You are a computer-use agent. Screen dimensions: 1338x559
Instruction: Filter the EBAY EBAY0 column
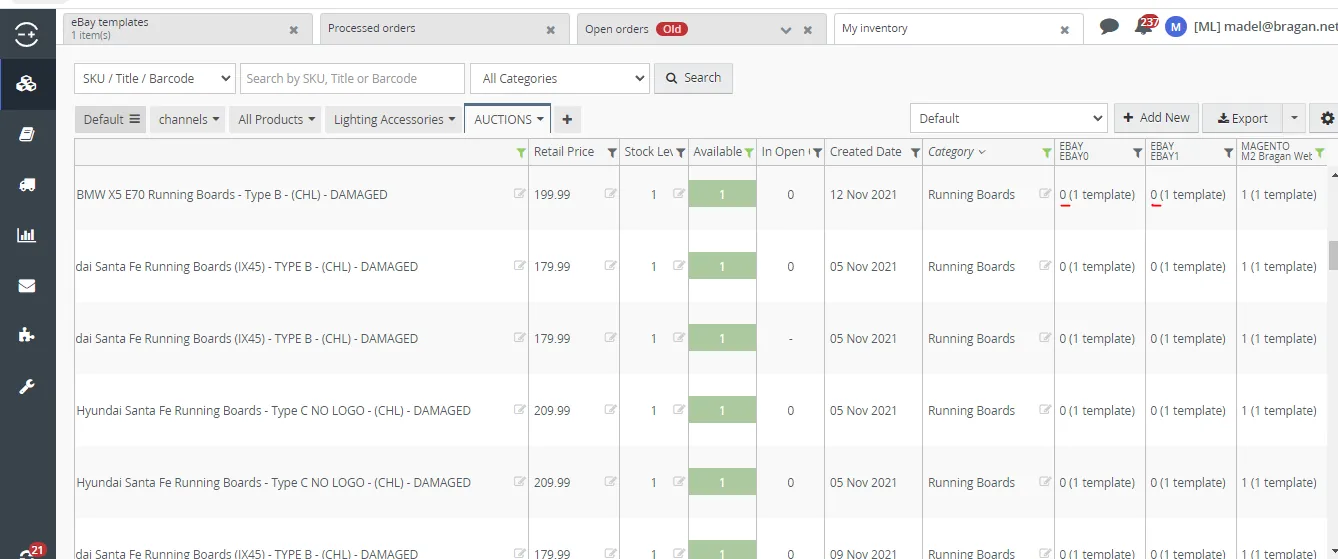point(1137,152)
